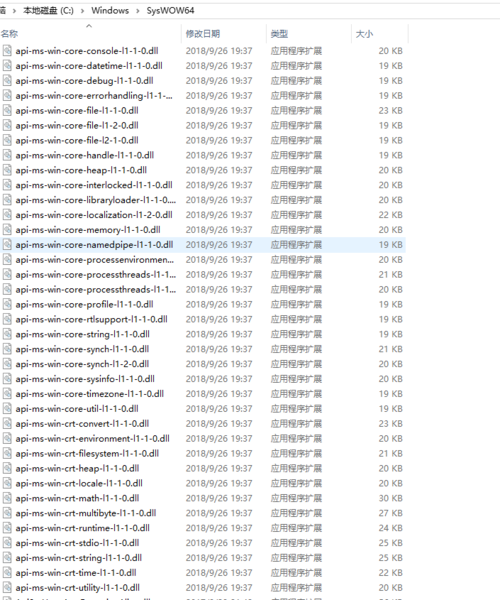Click the api-ms-win-crt-utility-l1-1-0.dll file icon
The image size is (500, 600).
[x=7, y=588]
